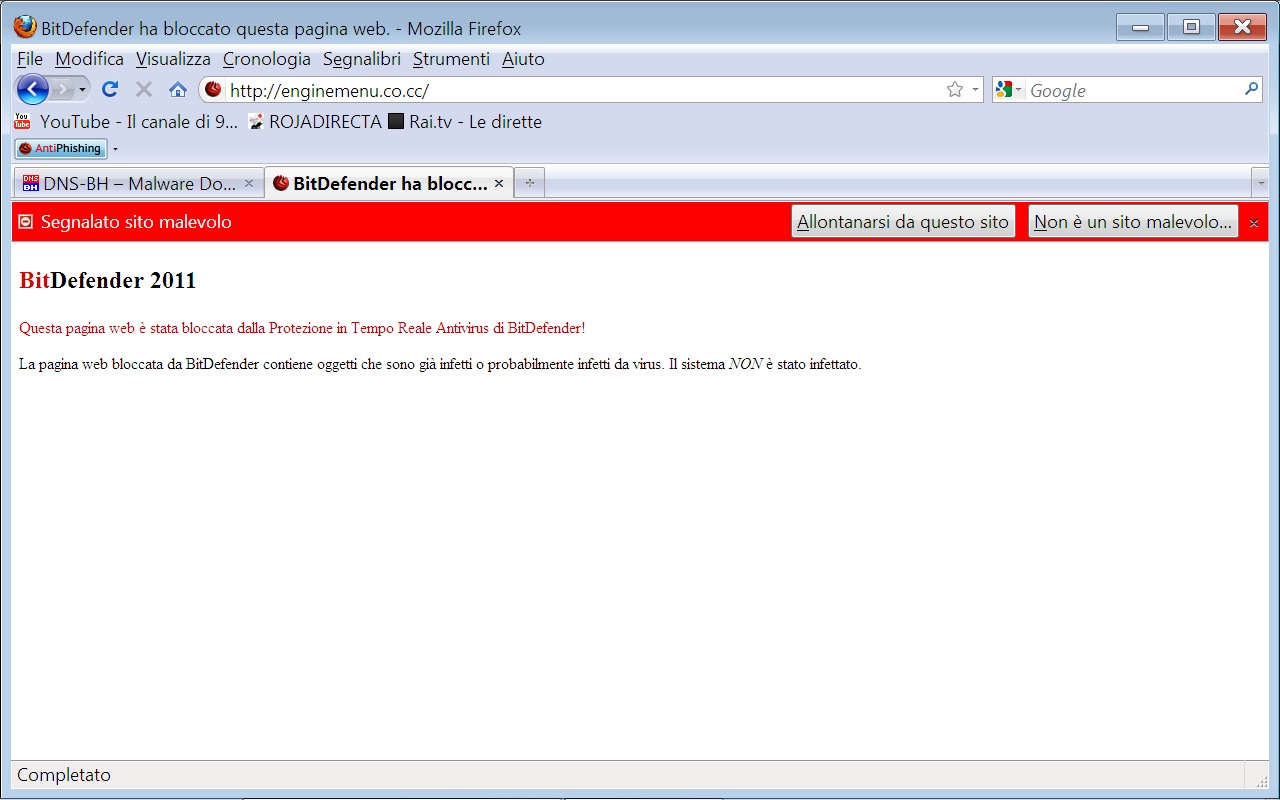
Task: Click the BitDefender AntiPhishing toolbar button
Action: point(61,148)
